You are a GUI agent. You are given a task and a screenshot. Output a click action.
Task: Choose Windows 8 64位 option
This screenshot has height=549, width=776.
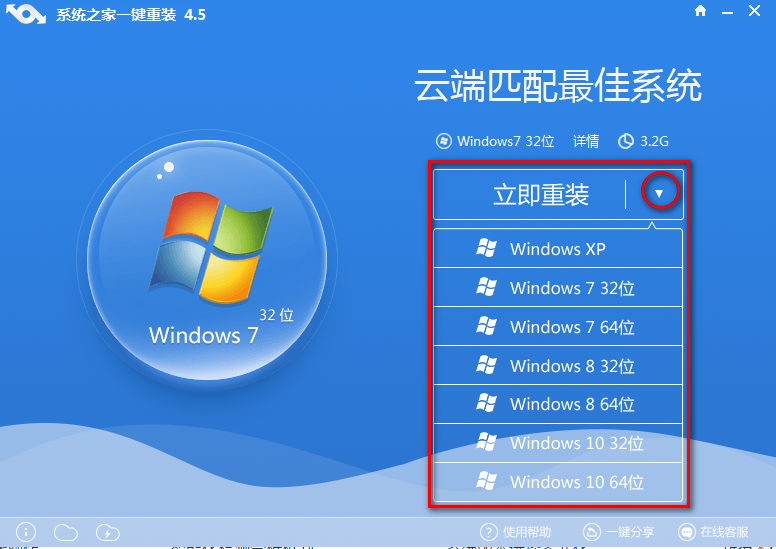[x=557, y=404]
